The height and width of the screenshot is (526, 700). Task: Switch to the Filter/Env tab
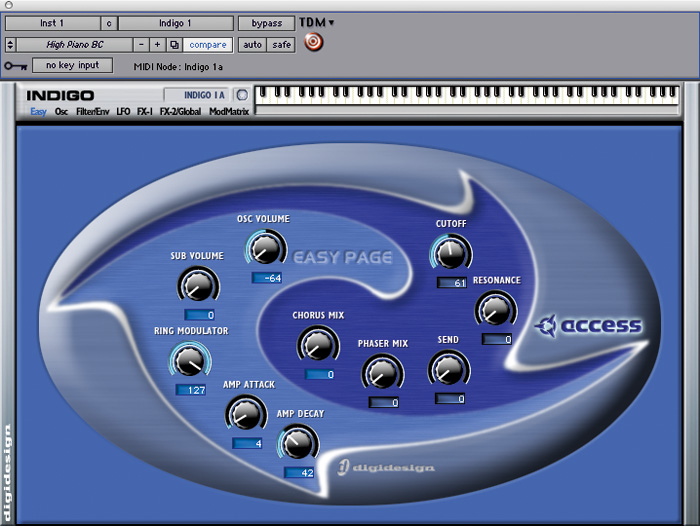coord(92,112)
